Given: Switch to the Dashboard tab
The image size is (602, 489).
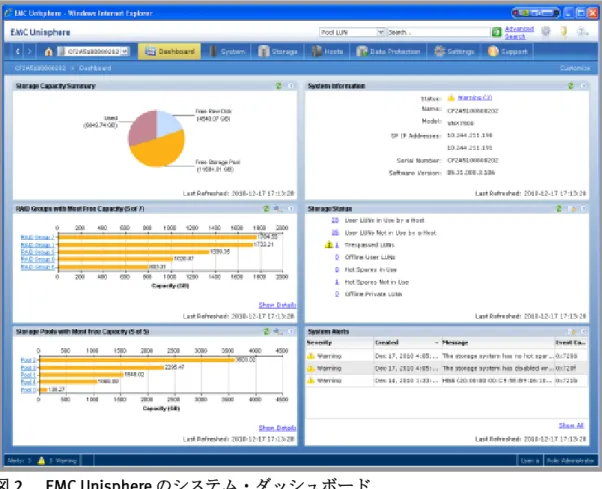Looking at the screenshot, I should [x=169, y=51].
